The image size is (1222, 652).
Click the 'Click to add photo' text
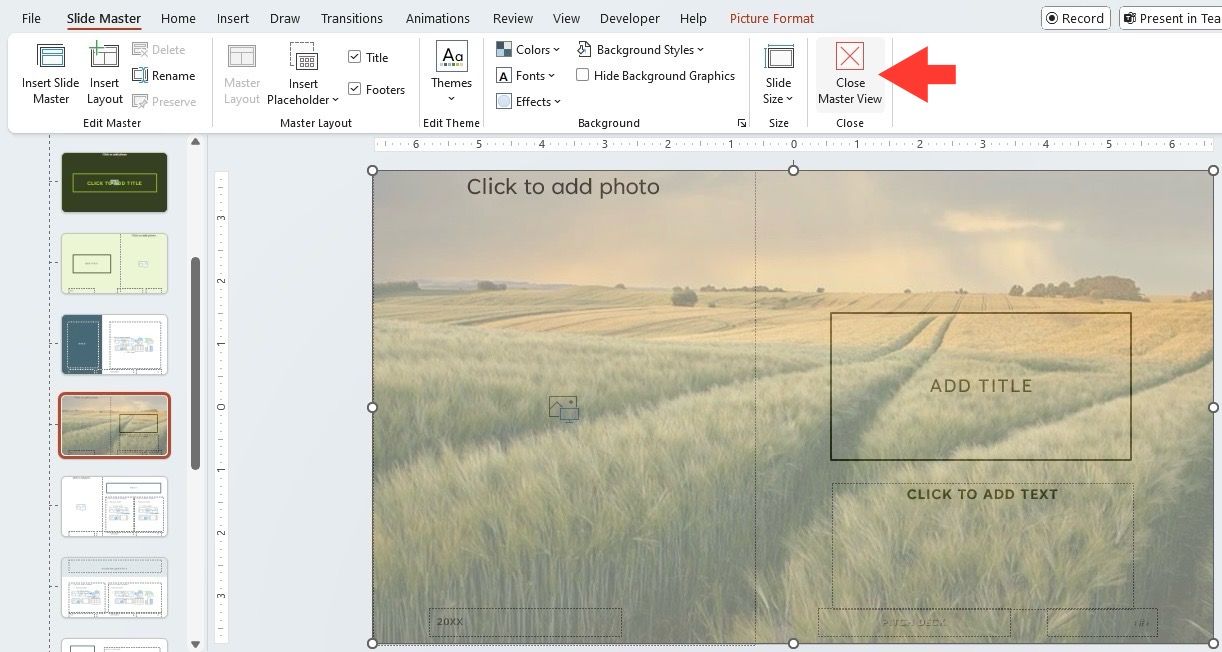point(563,187)
